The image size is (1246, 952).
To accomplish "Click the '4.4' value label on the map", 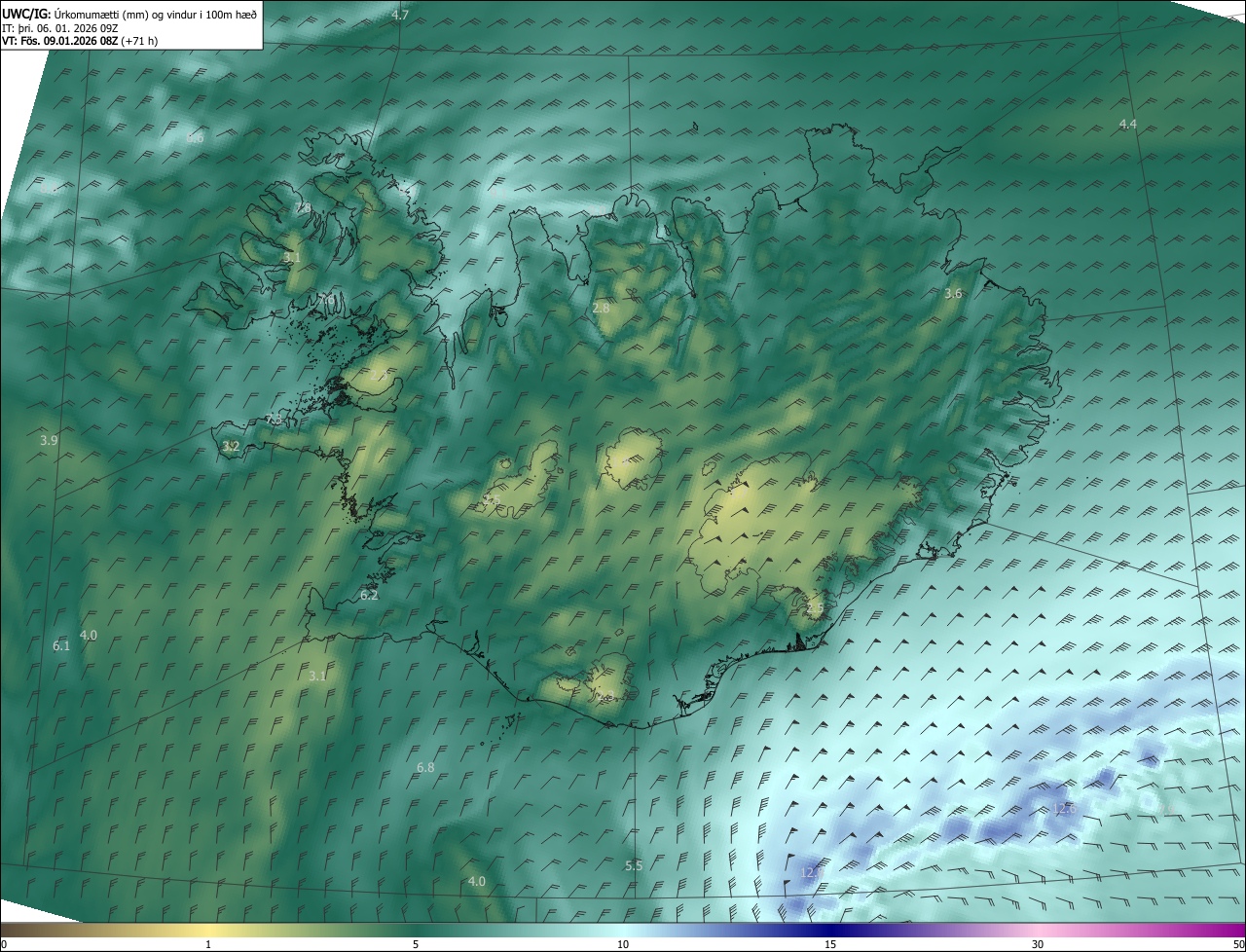I will 1128,125.
